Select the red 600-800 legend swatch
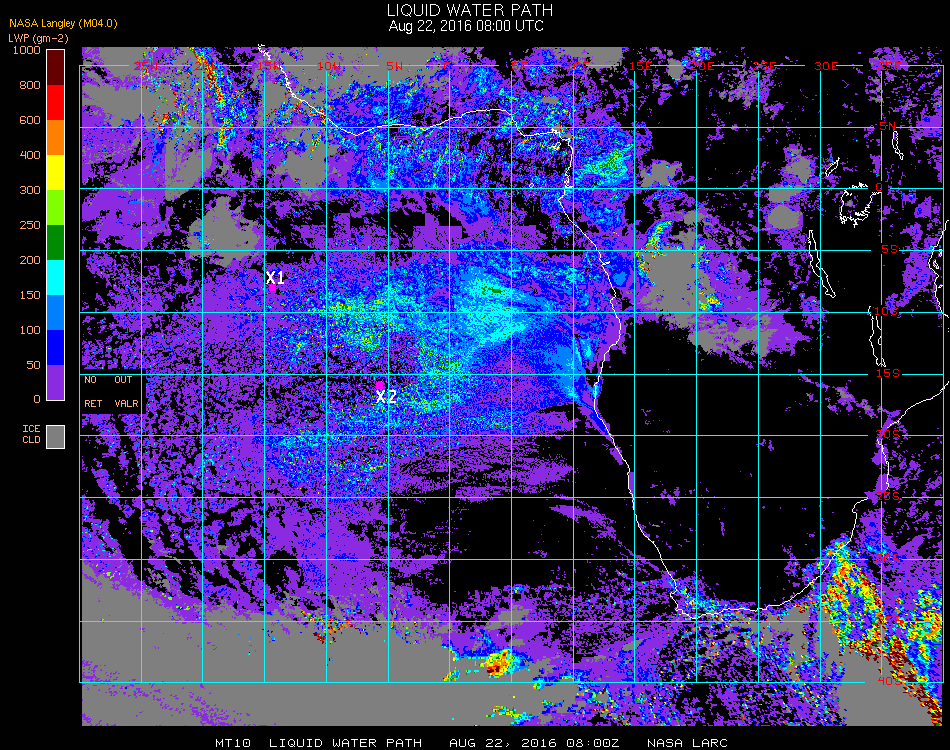This screenshot has height=750, width=950. pyautogui.click(x=56, y=102)
